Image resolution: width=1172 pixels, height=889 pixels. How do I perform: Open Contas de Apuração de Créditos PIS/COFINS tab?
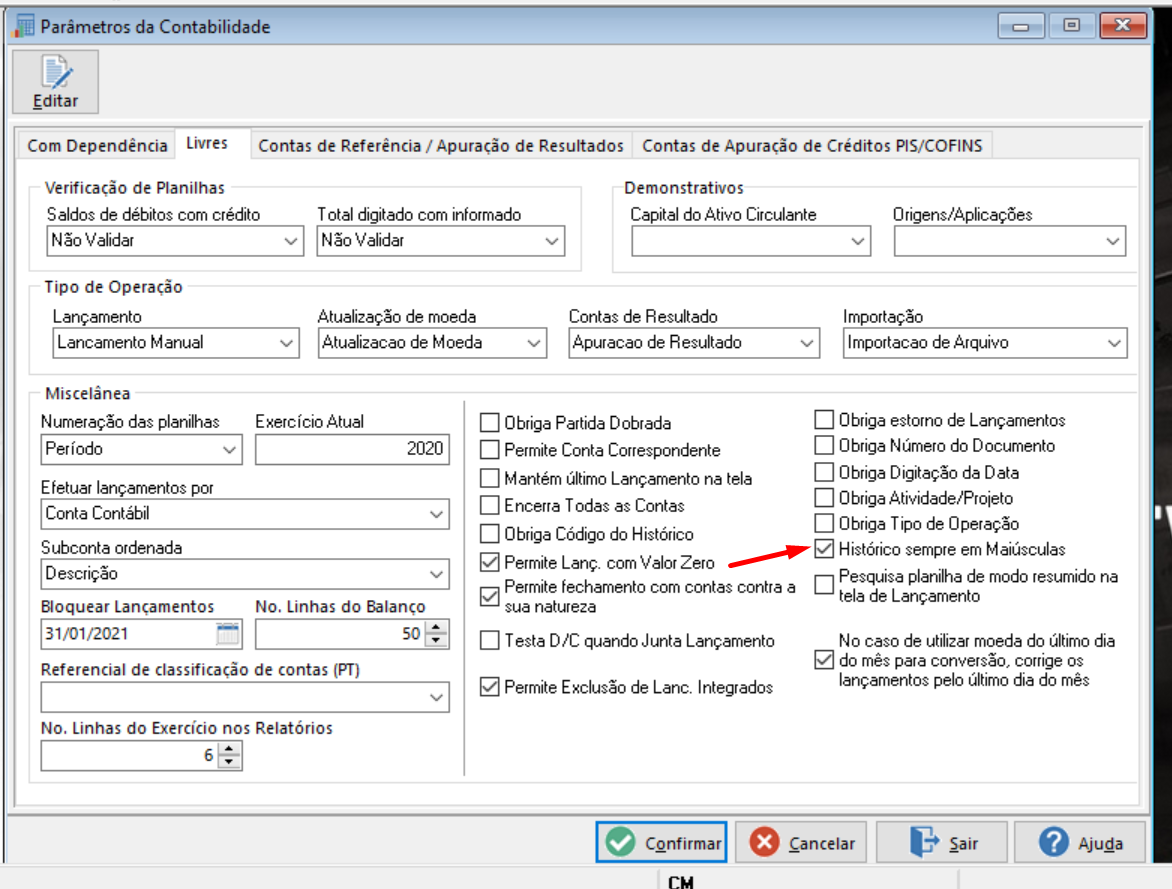(x=812, y=145)
